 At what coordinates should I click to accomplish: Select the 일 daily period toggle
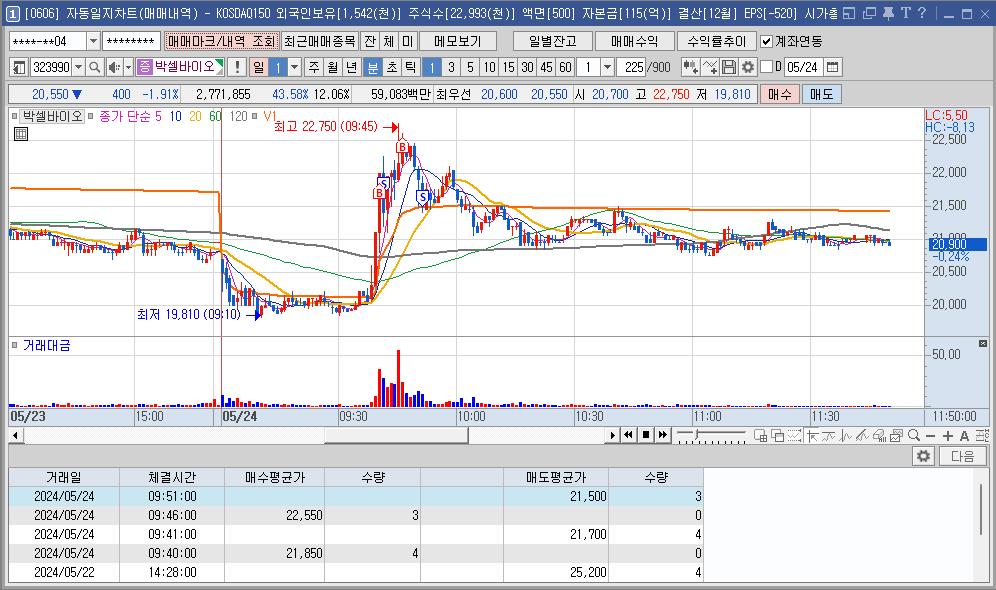[259, 67]
